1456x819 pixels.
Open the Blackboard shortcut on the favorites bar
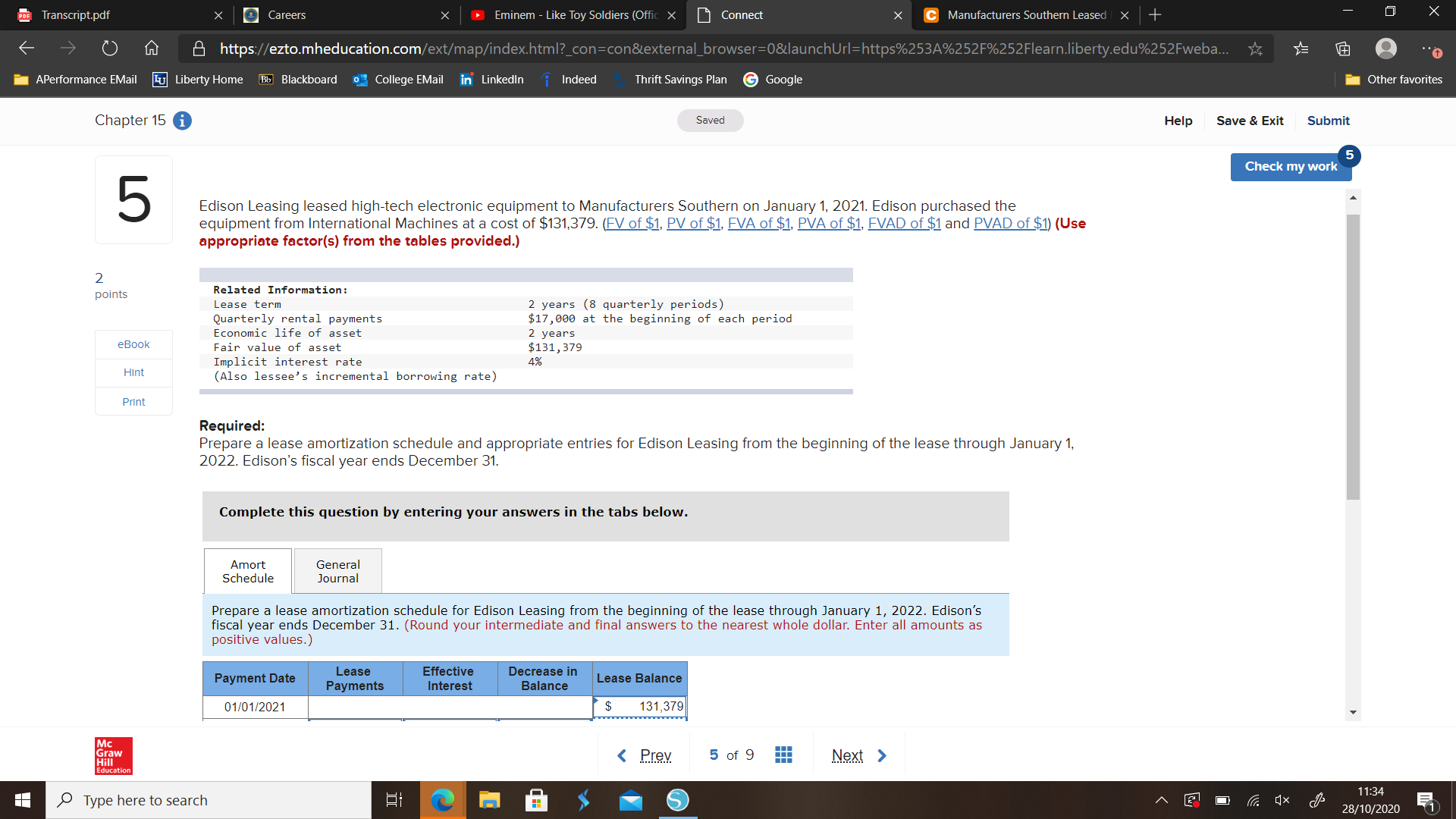point(297,79)
